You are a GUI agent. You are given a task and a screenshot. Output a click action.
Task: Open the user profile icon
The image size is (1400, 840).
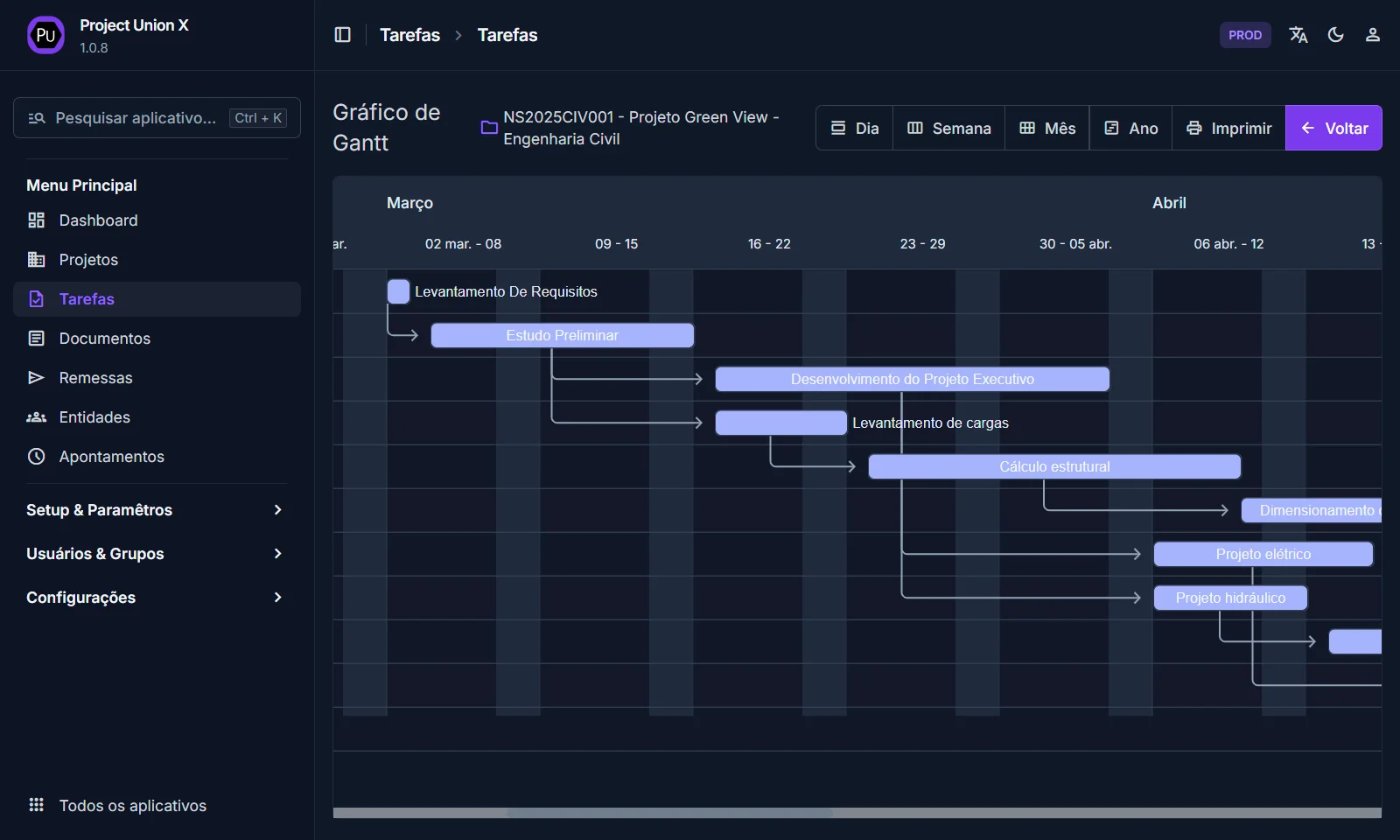(x=1372, y=35)
